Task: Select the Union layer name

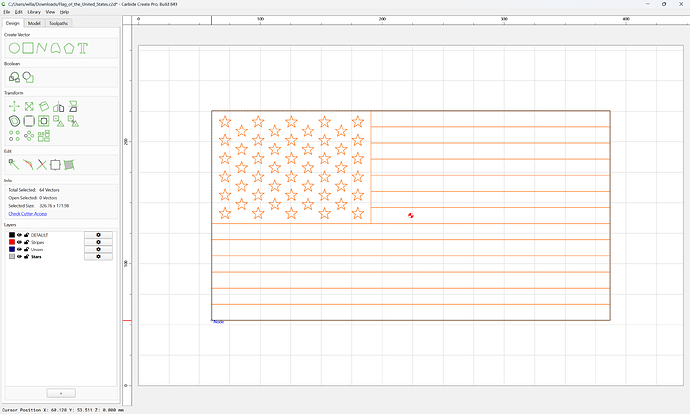Action: click(37, 249)
